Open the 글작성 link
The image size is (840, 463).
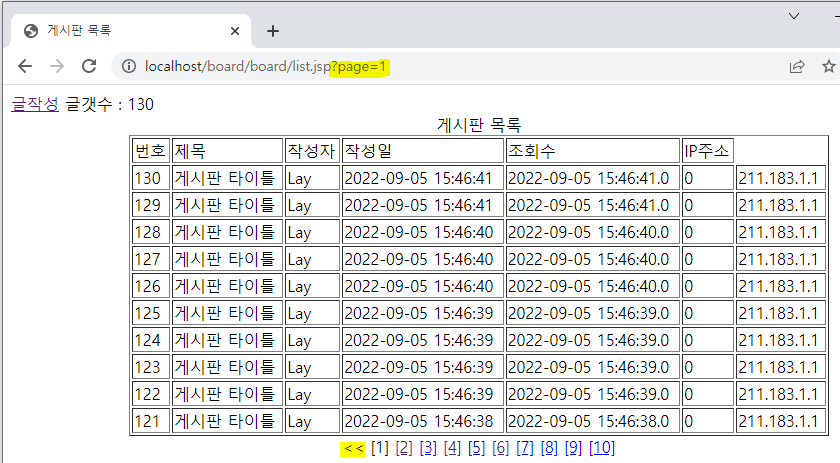point(35,104)
